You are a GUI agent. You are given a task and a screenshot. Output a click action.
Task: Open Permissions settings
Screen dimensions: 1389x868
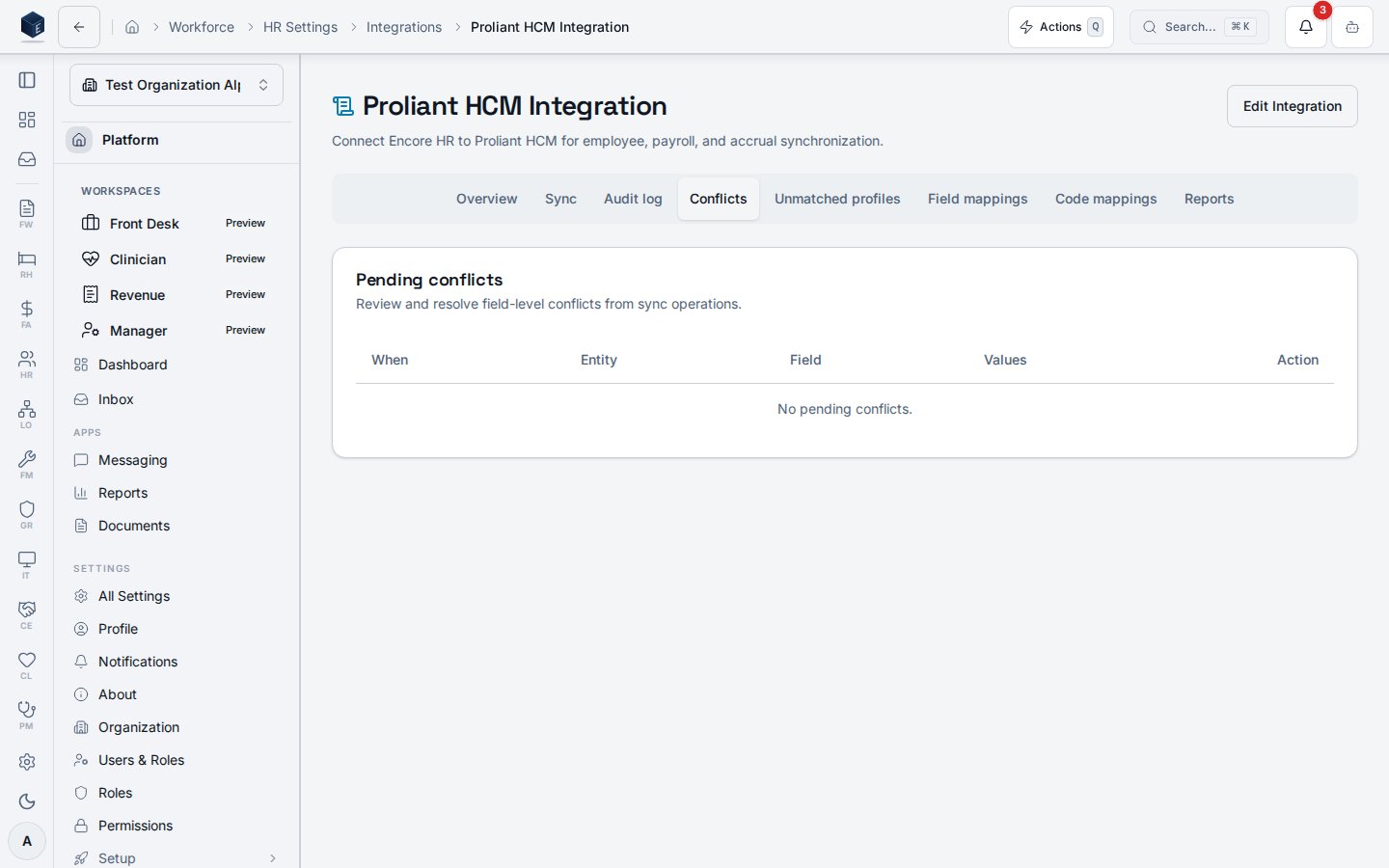177,826
